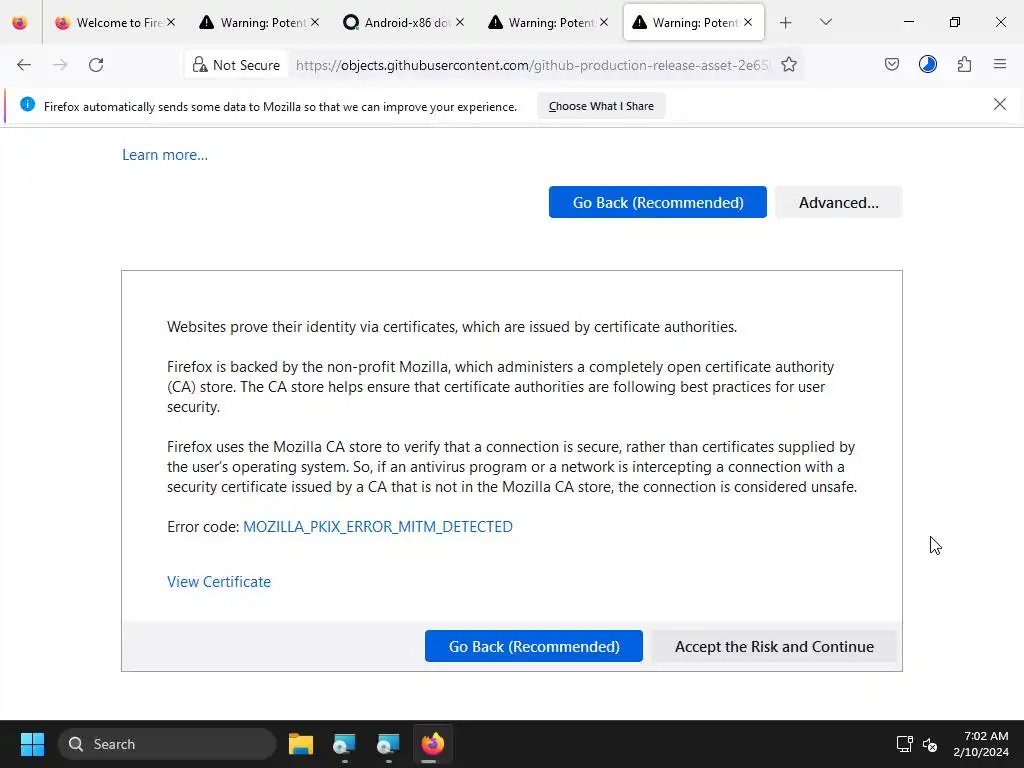Viewport: 1024px width, 768px height.
Task: Open first installer disc icon on taskbar
Action: point(344,744)
